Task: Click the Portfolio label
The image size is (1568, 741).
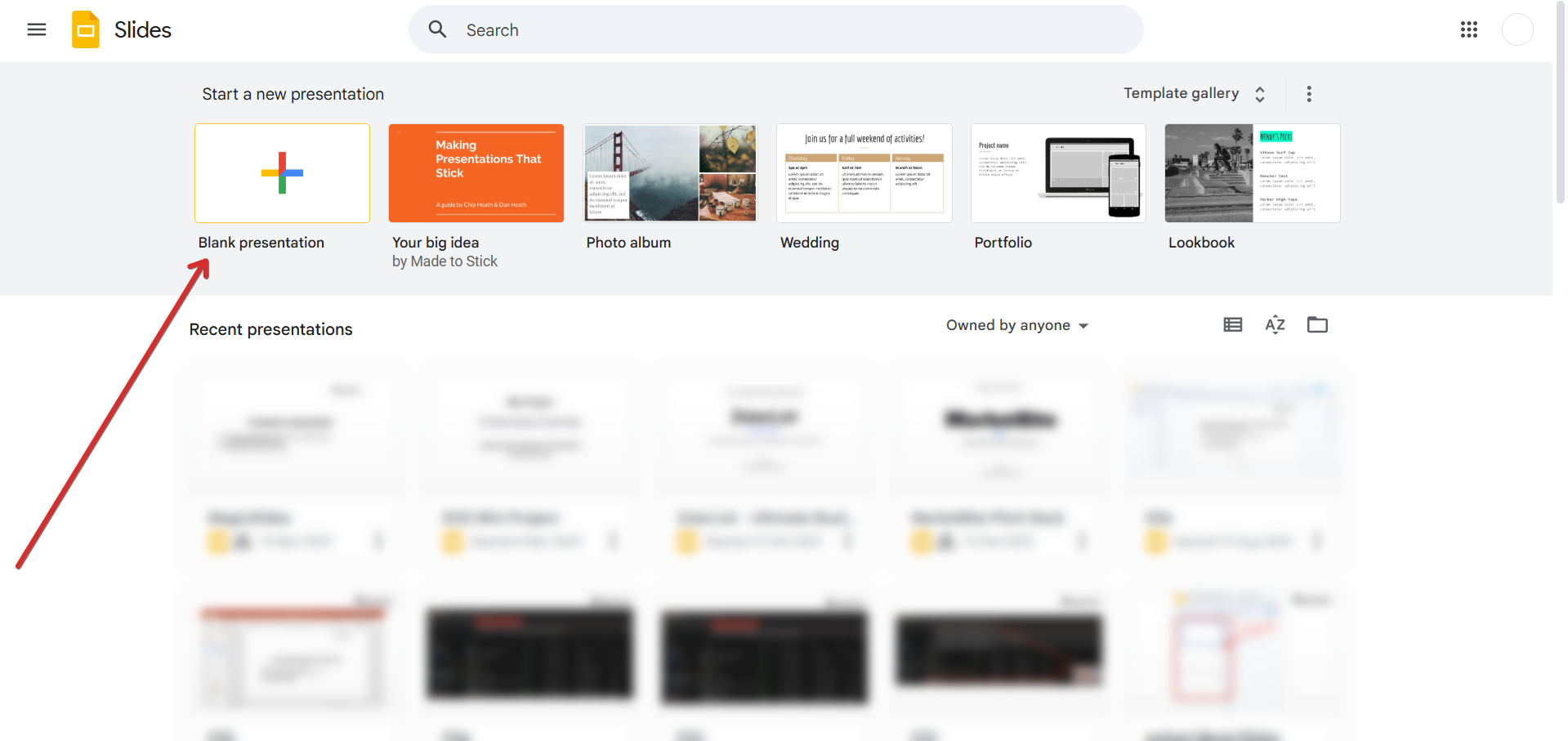Action: coord(1003,243)
